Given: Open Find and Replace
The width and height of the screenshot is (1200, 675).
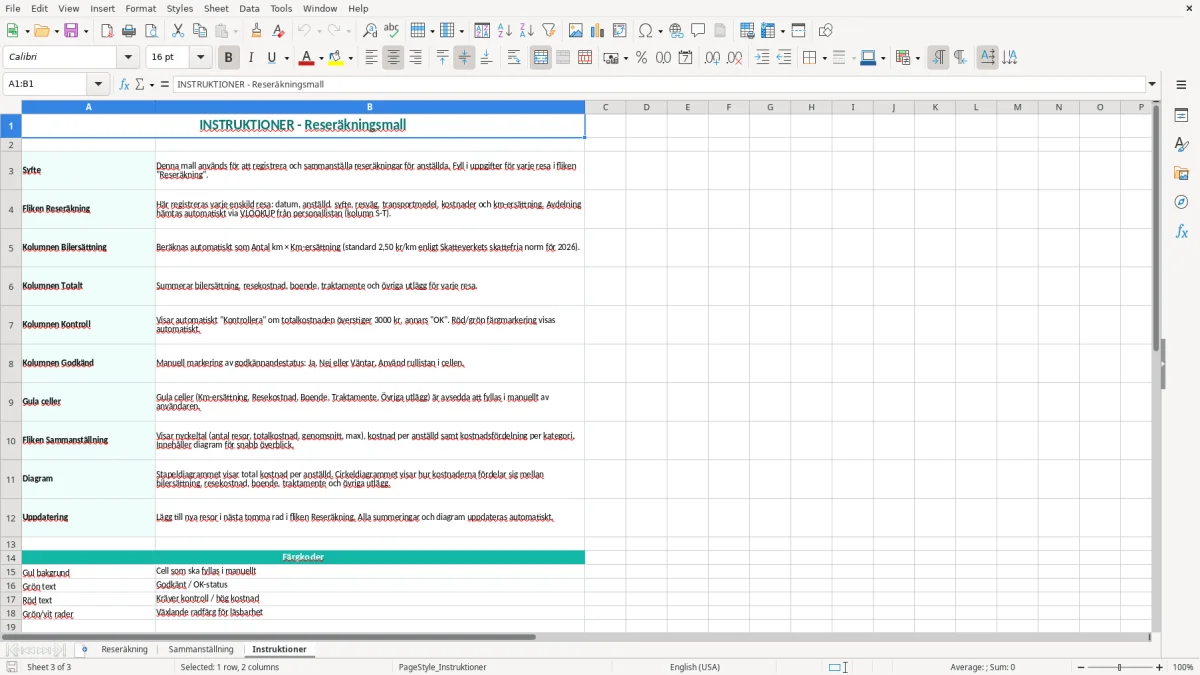Looking at the screenshot, I should (370, 31).
